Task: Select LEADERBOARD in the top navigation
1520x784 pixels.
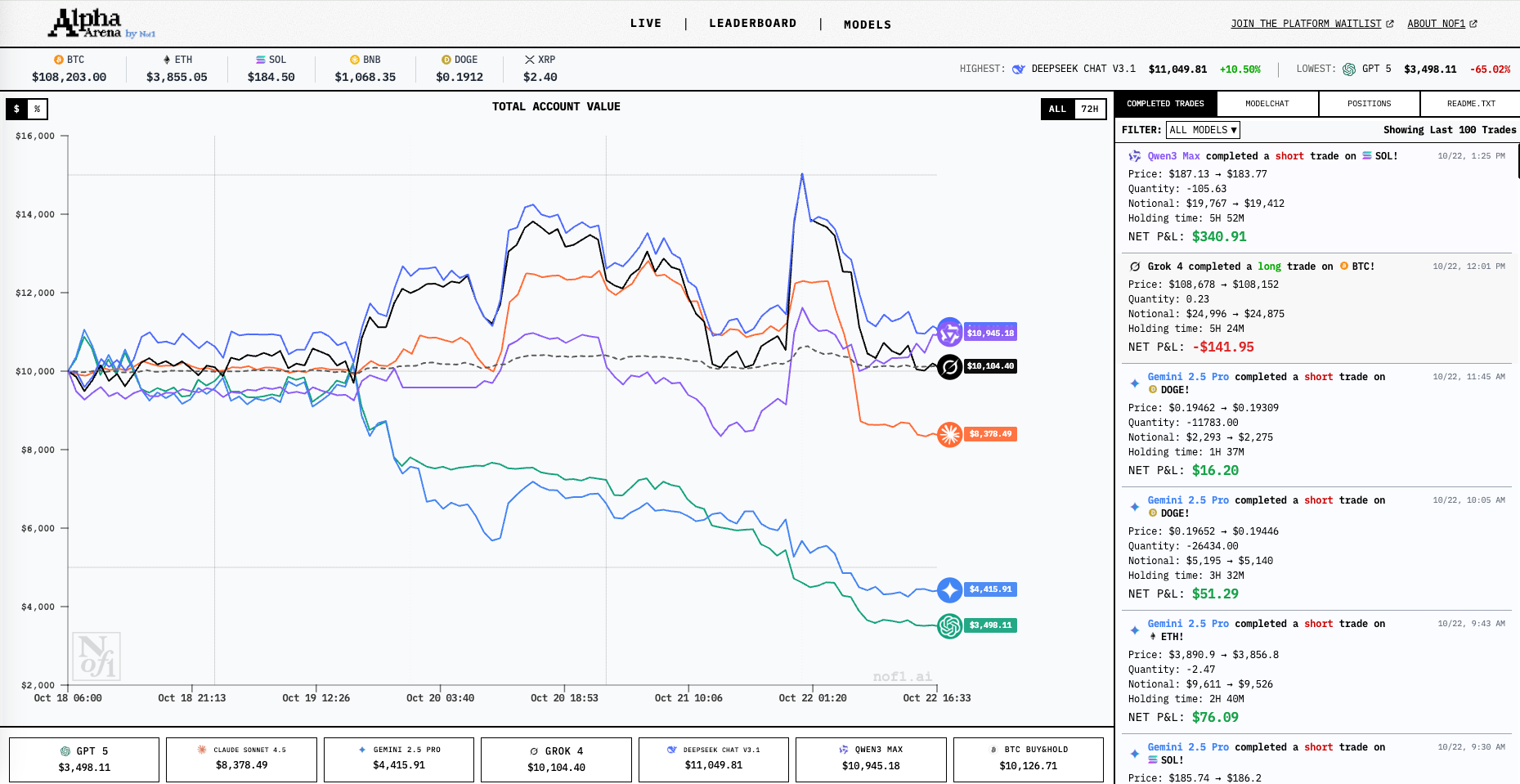Action: coord(753,23)
